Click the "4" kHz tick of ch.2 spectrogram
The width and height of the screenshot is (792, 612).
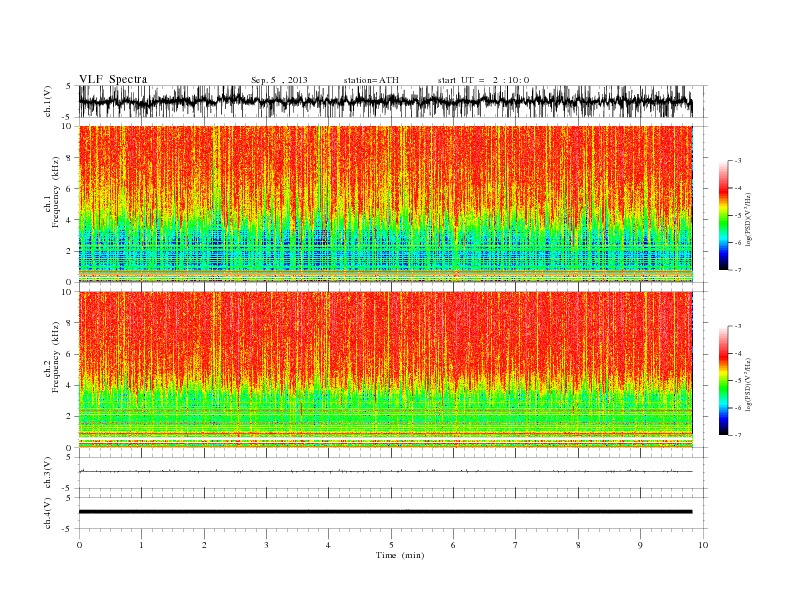[x=69, y=386]
